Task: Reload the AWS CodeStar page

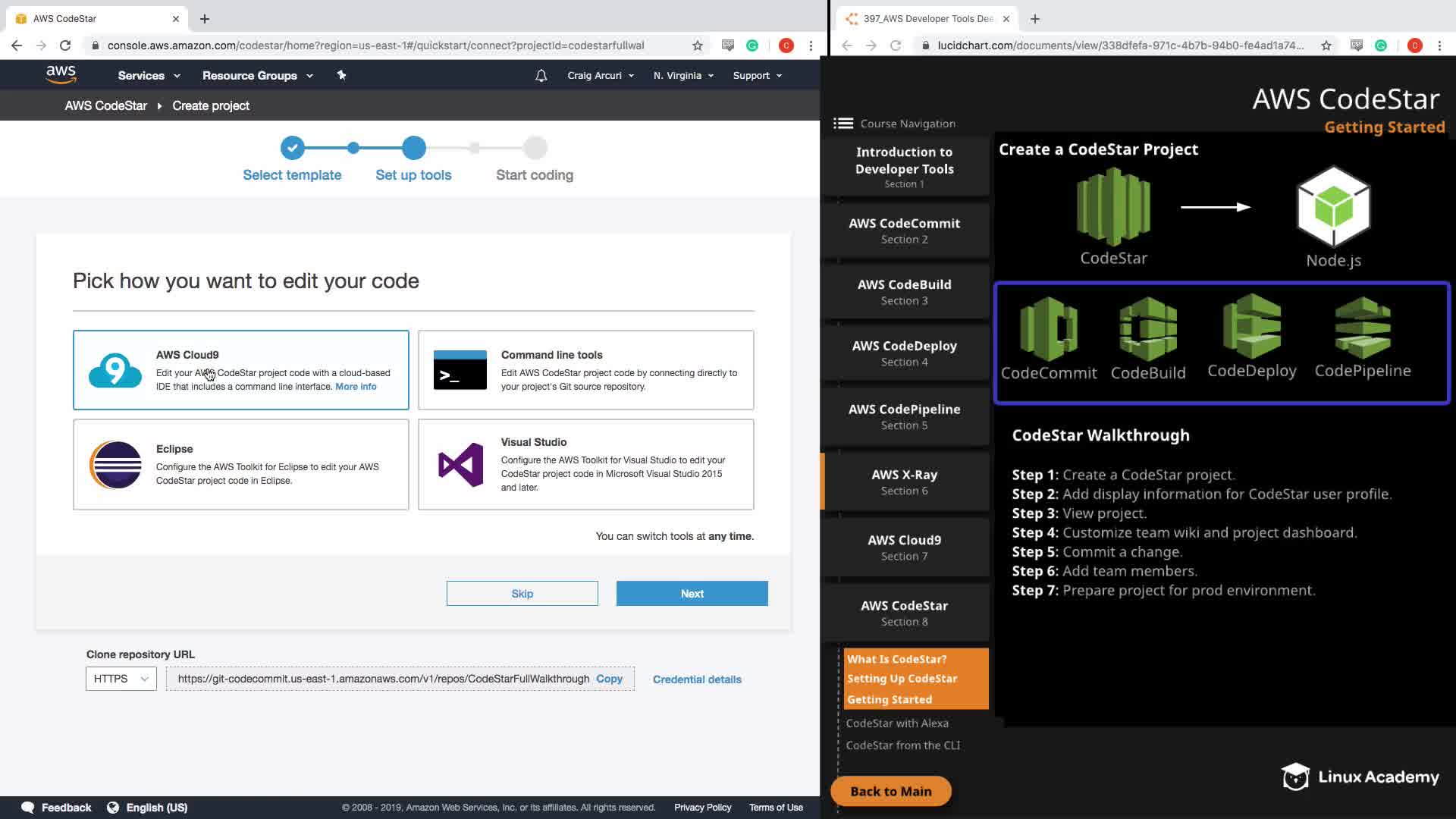Action: (x=65, y=45)
